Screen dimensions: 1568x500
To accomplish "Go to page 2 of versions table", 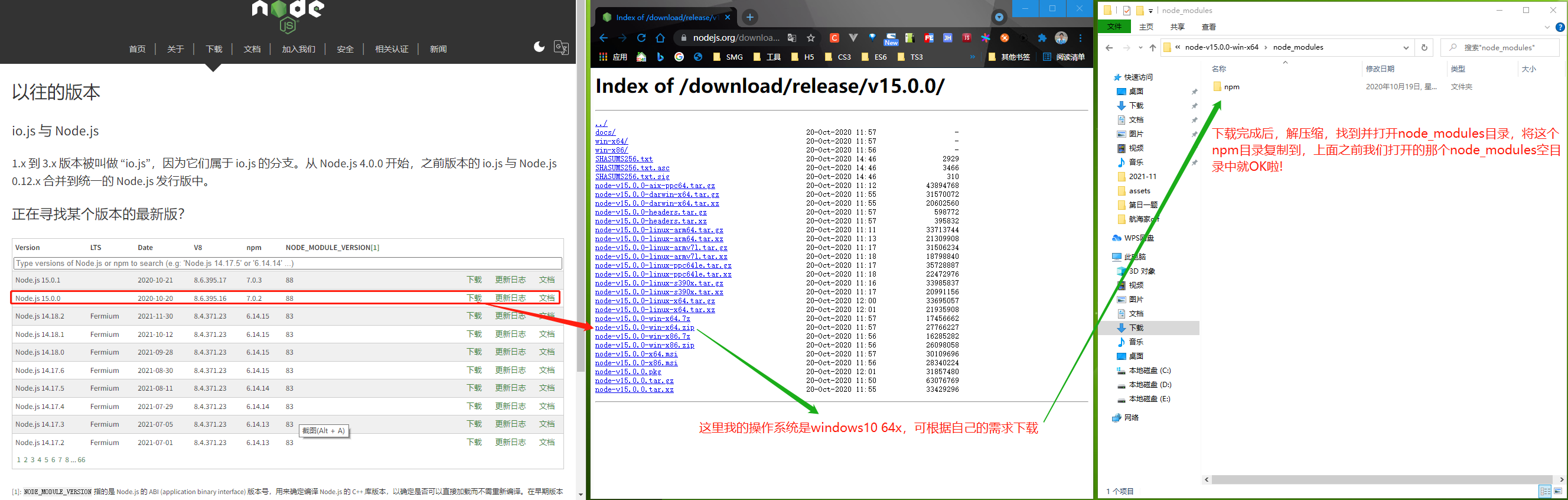I will 25,460.
